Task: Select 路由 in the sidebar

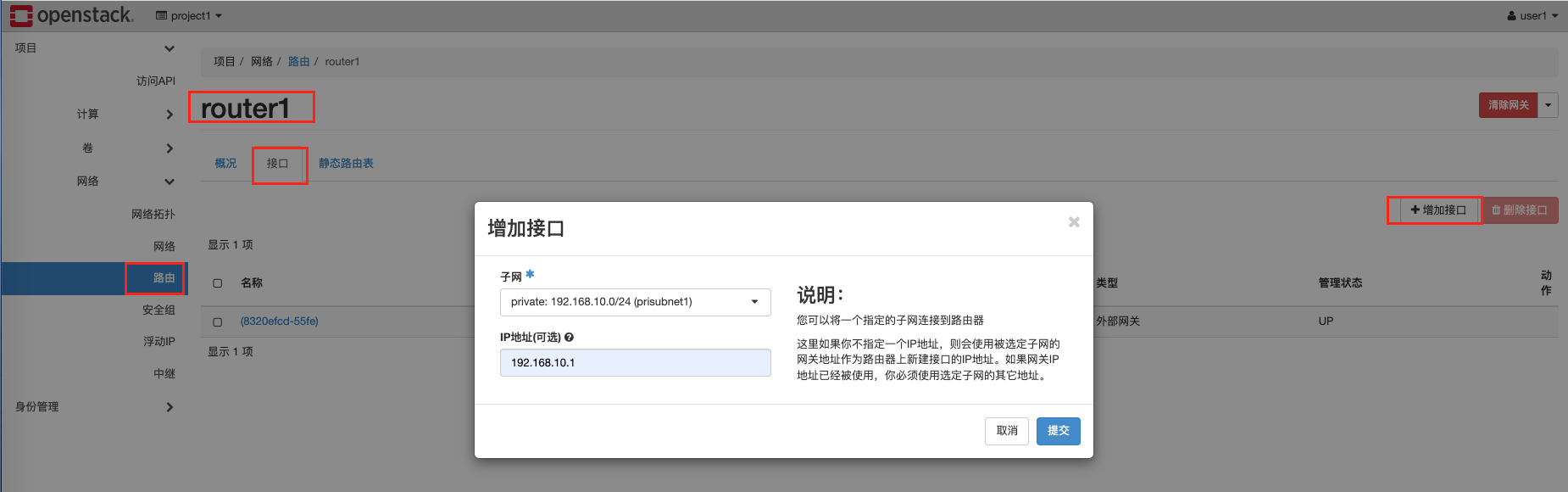Action: coord(93,278)
